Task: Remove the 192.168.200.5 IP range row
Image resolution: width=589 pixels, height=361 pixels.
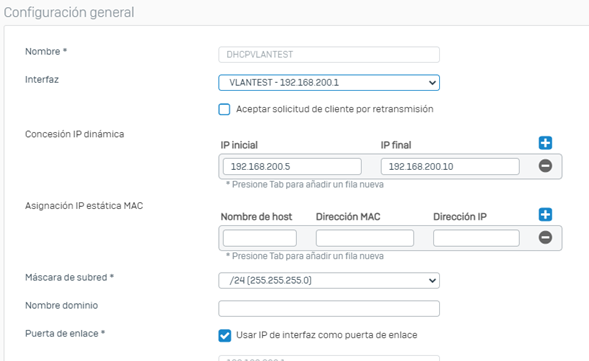Action: point(545,166)
